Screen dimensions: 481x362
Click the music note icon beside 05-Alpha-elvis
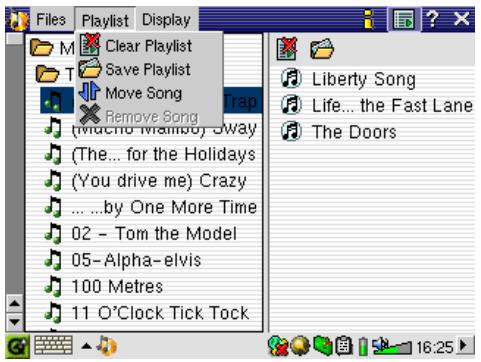pos(53,260)
